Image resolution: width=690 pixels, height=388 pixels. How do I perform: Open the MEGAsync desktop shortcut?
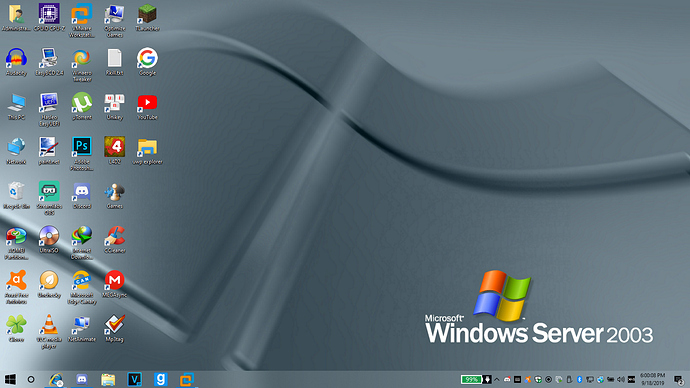(114, 284)
